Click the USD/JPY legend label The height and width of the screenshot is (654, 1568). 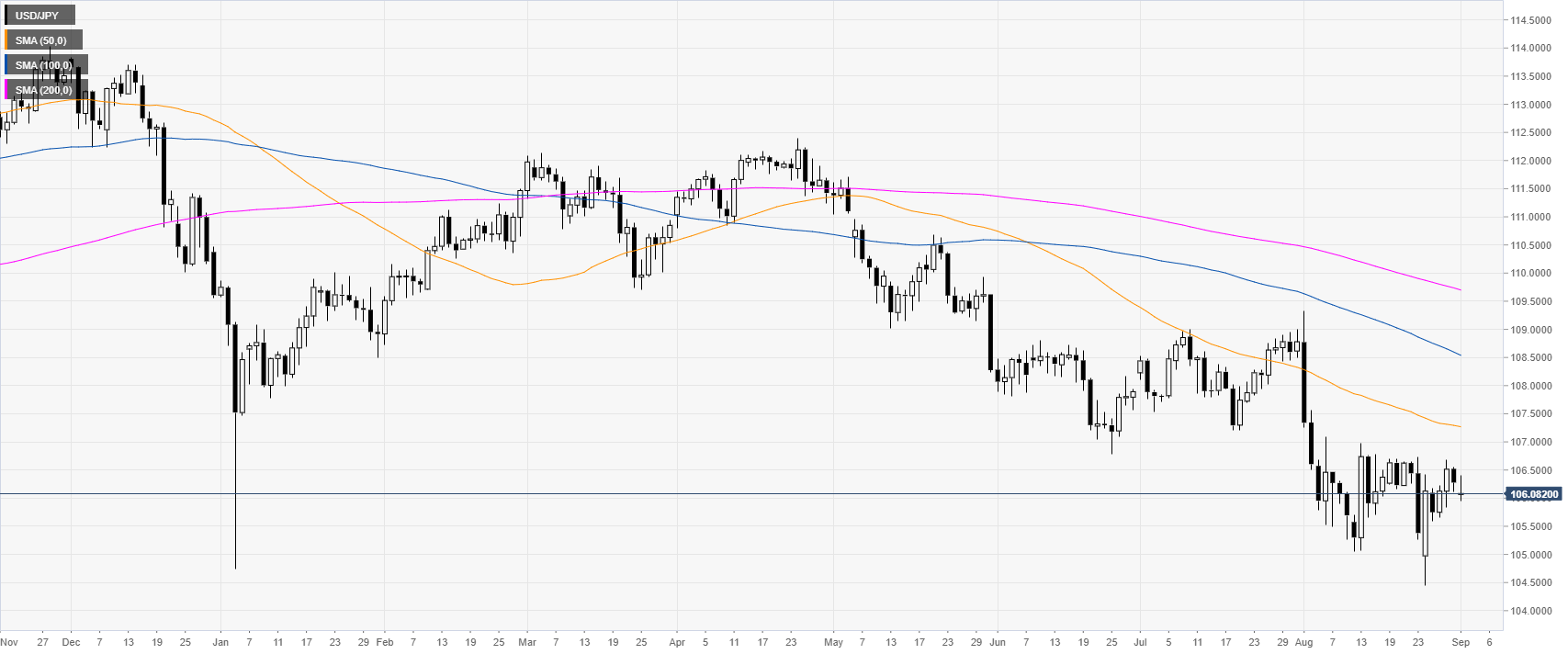38,16
